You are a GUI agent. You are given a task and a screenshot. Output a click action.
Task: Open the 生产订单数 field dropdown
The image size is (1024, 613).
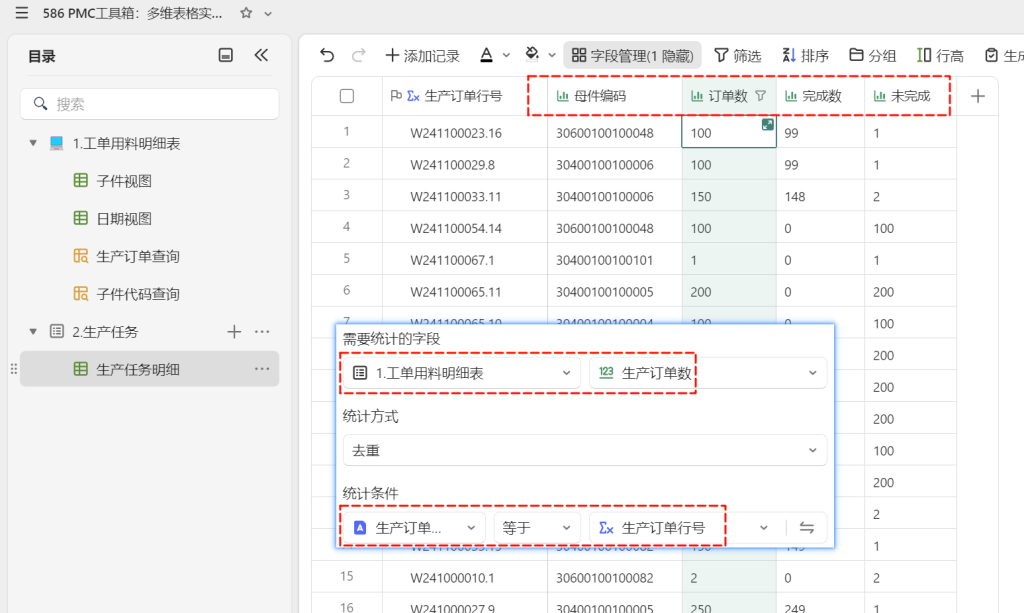[708, 373]
